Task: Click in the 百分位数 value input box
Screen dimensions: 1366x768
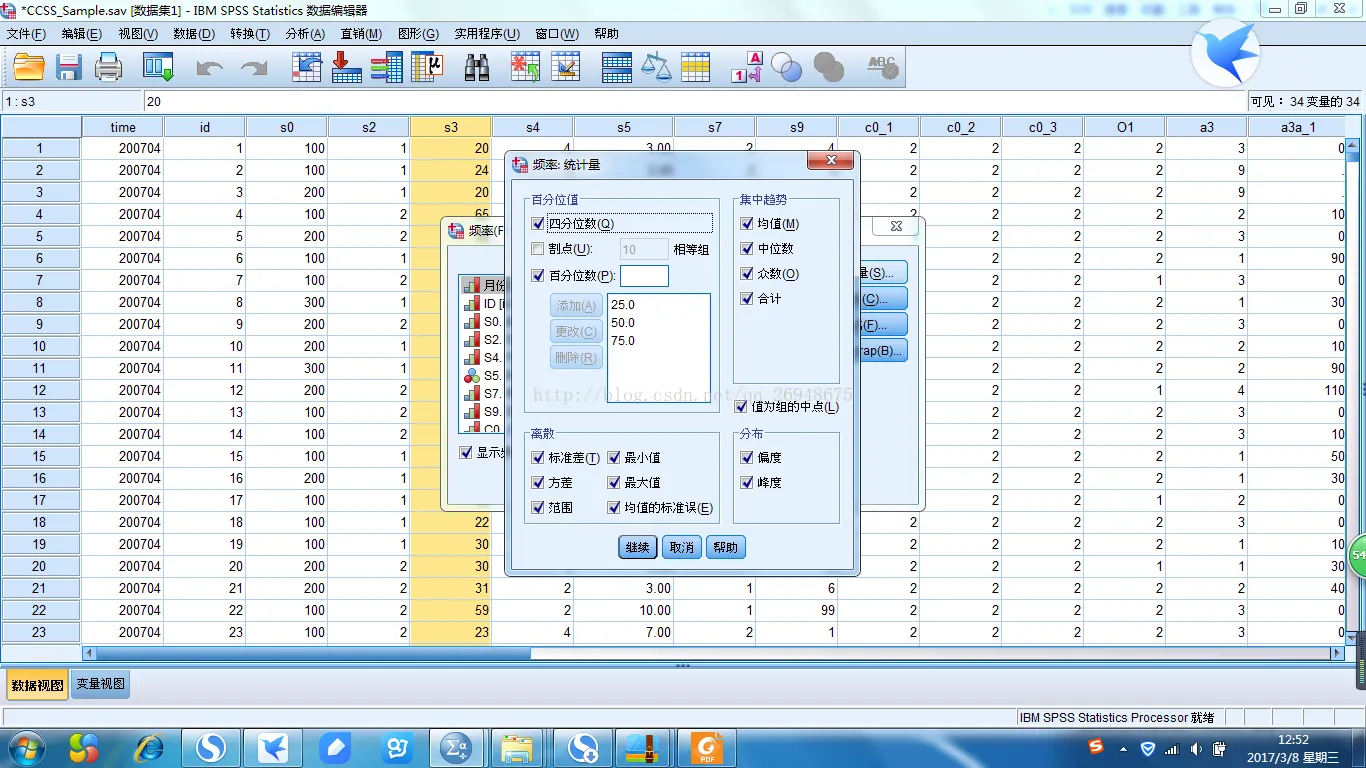Action: [x=644, y=276]
